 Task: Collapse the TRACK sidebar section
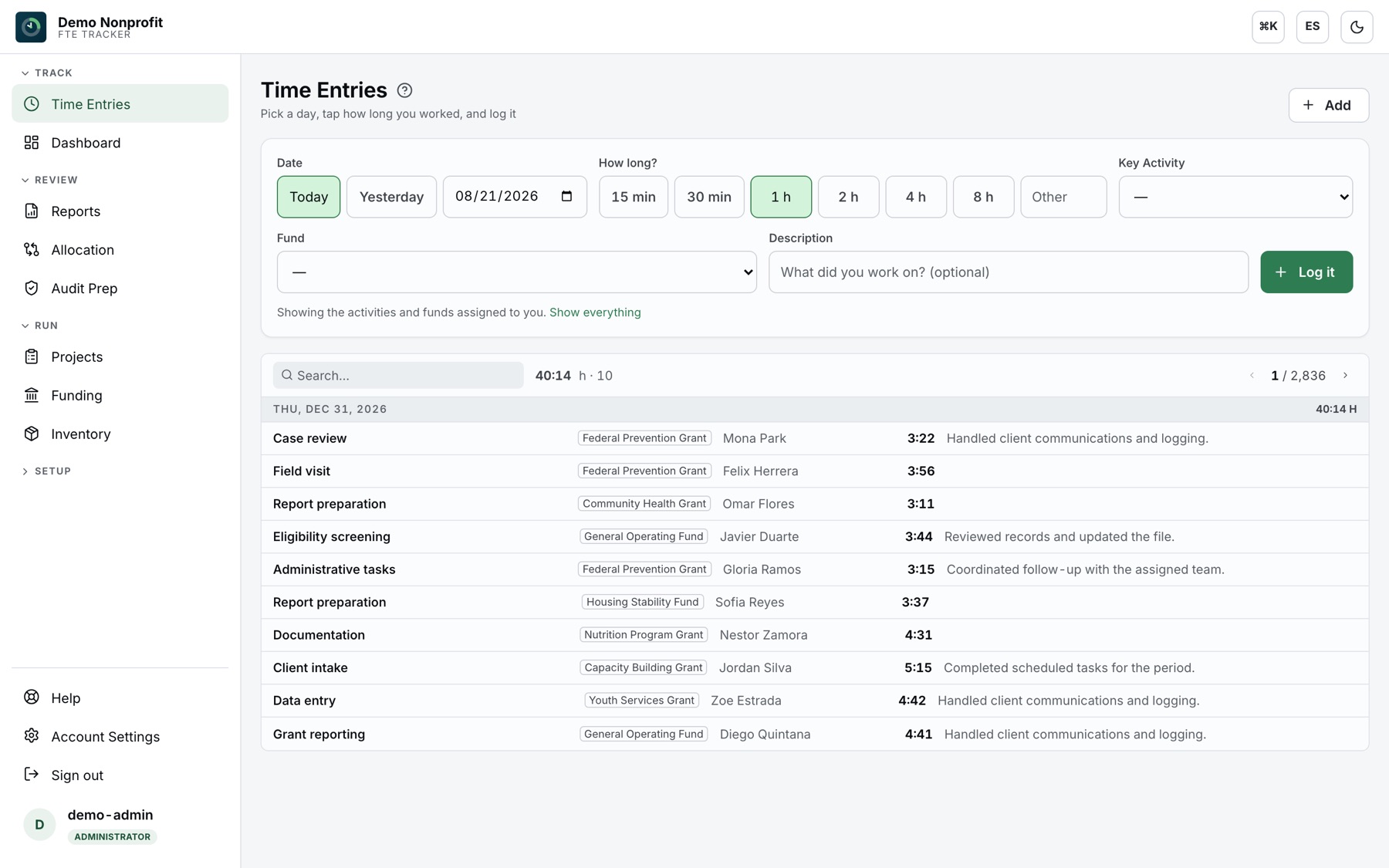pos(46,73)
